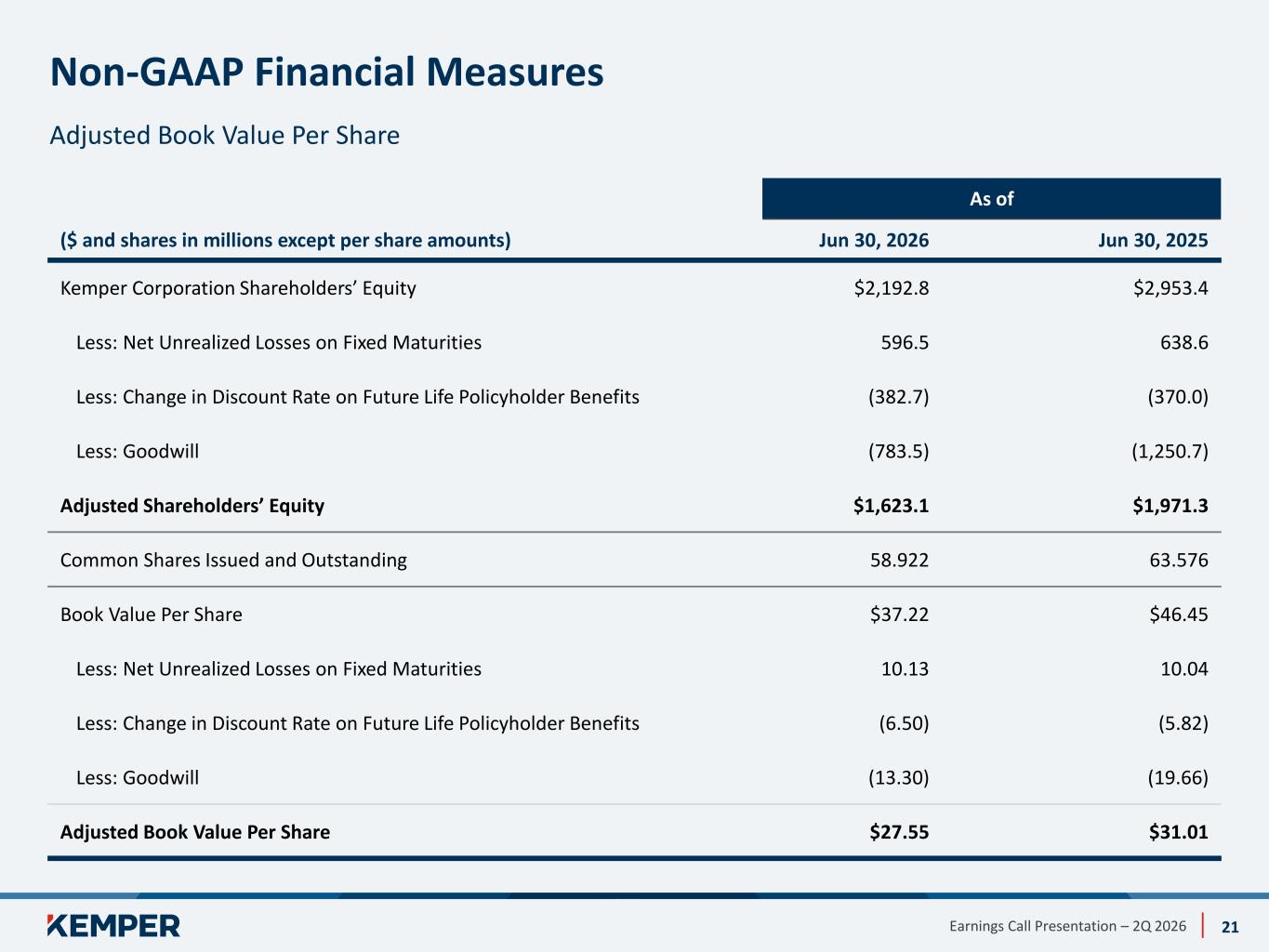Click the 596.5 cell
Screen dimensions: 1269x952
[905, 343]
